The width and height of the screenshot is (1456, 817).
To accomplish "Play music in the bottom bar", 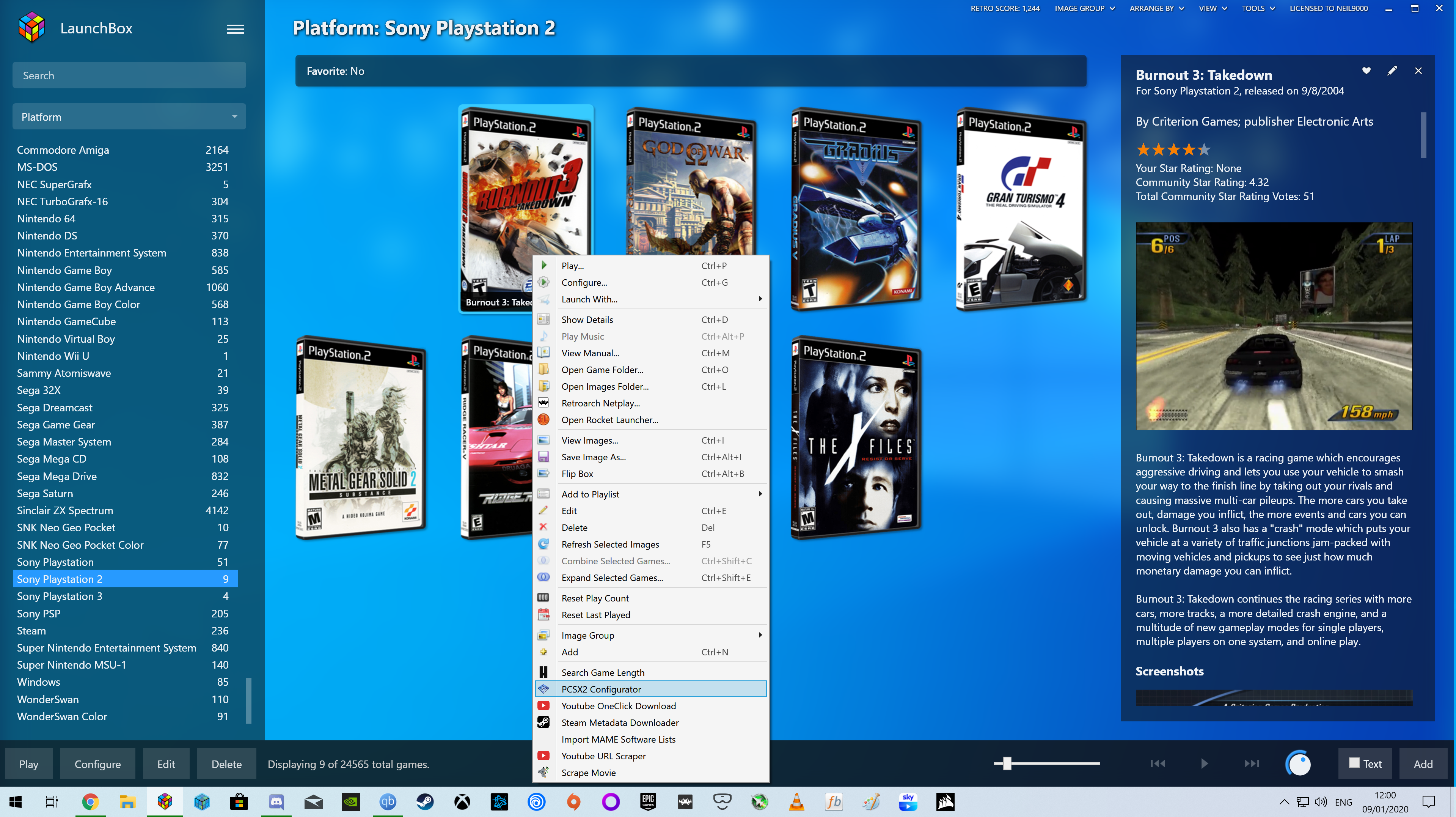I will pyautogui.click(x=1205, y=764).
